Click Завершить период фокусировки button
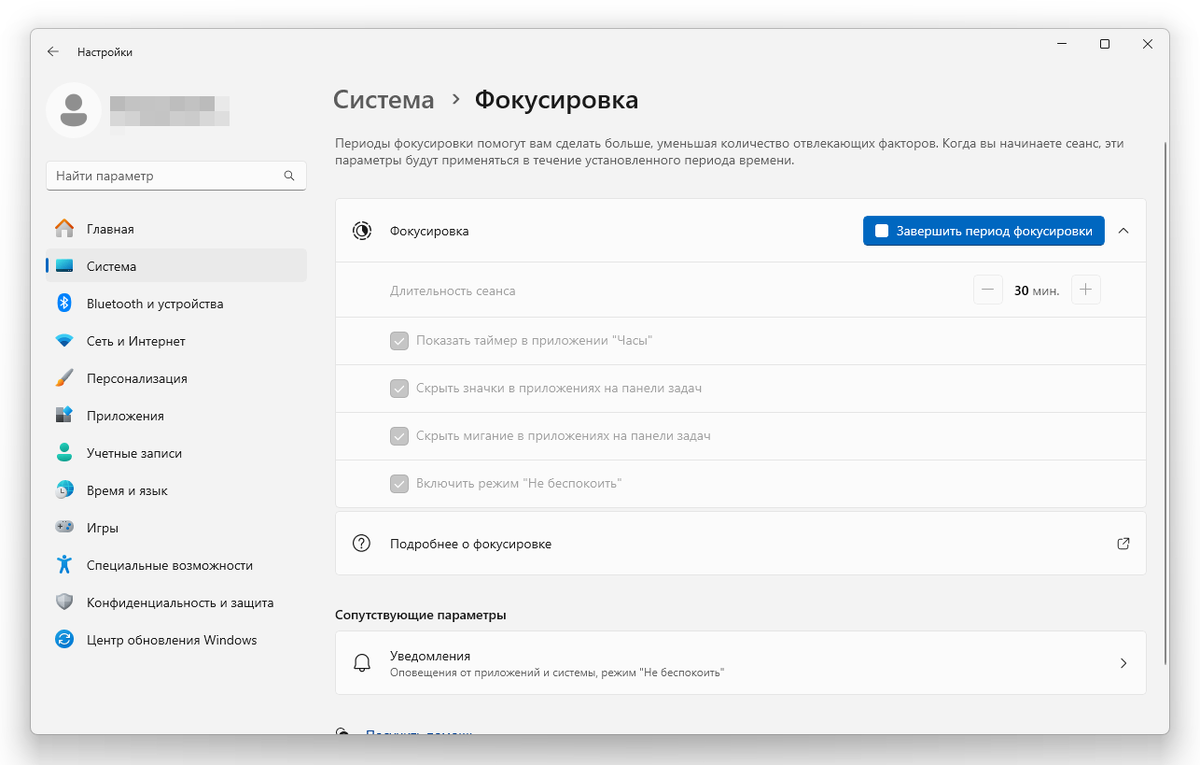1200x765 pixels. tap(983, 231)
